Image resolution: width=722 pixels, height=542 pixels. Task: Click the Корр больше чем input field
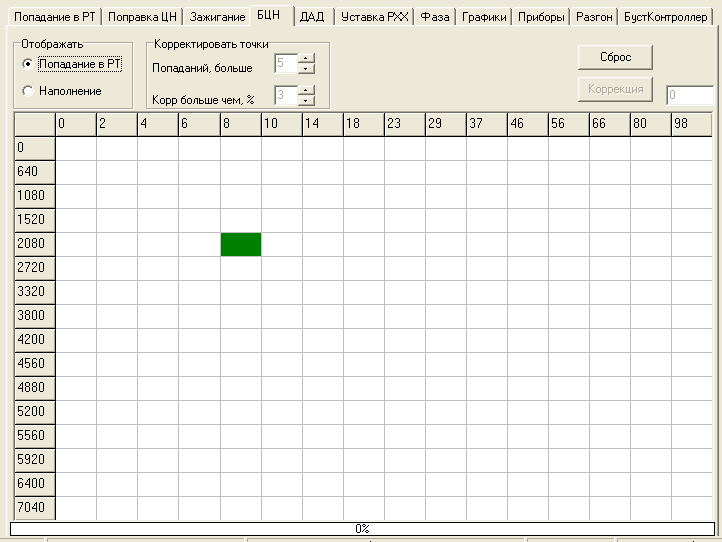[286, 95]
